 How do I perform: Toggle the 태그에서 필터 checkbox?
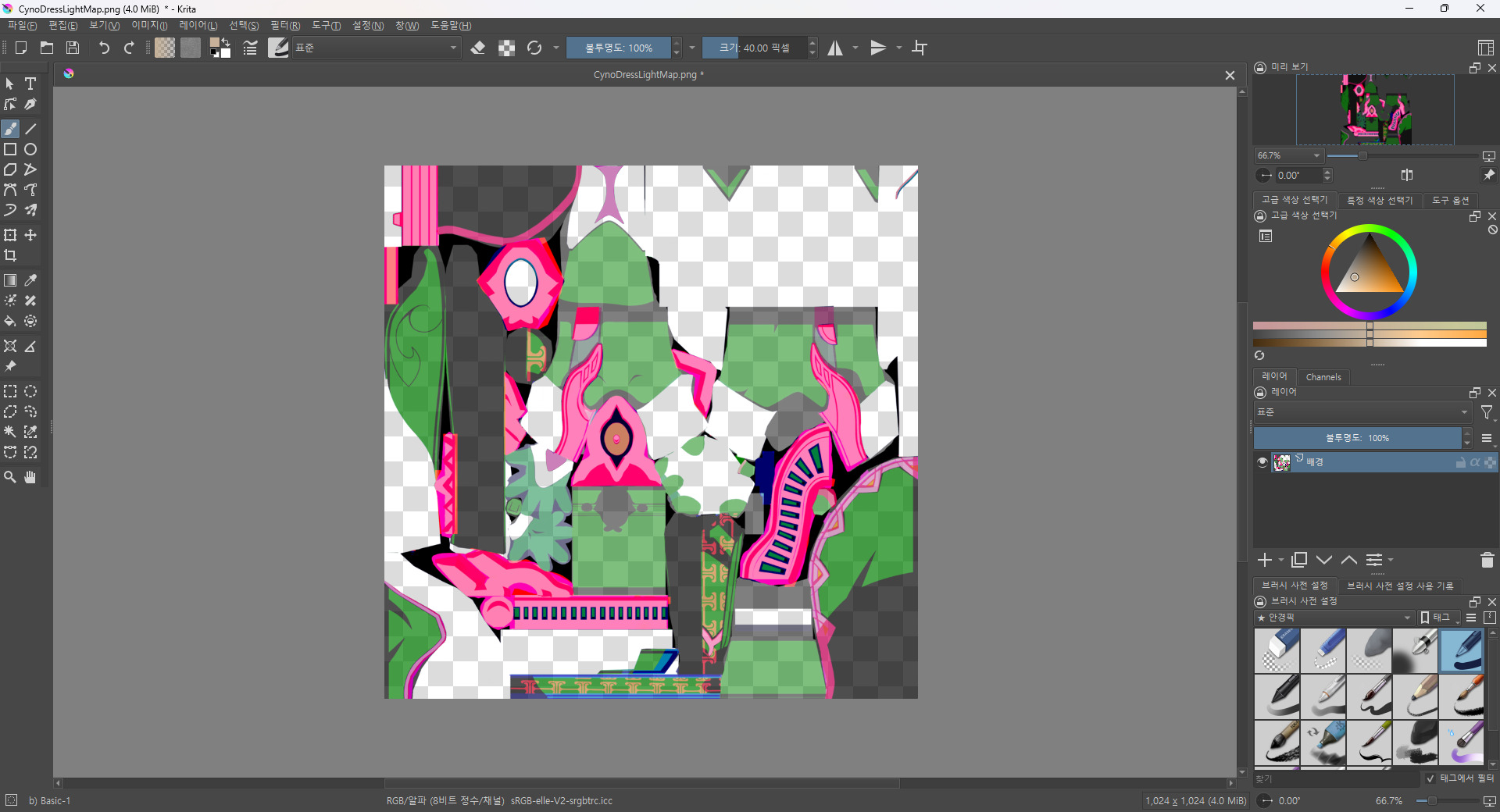click(1430, 778)
